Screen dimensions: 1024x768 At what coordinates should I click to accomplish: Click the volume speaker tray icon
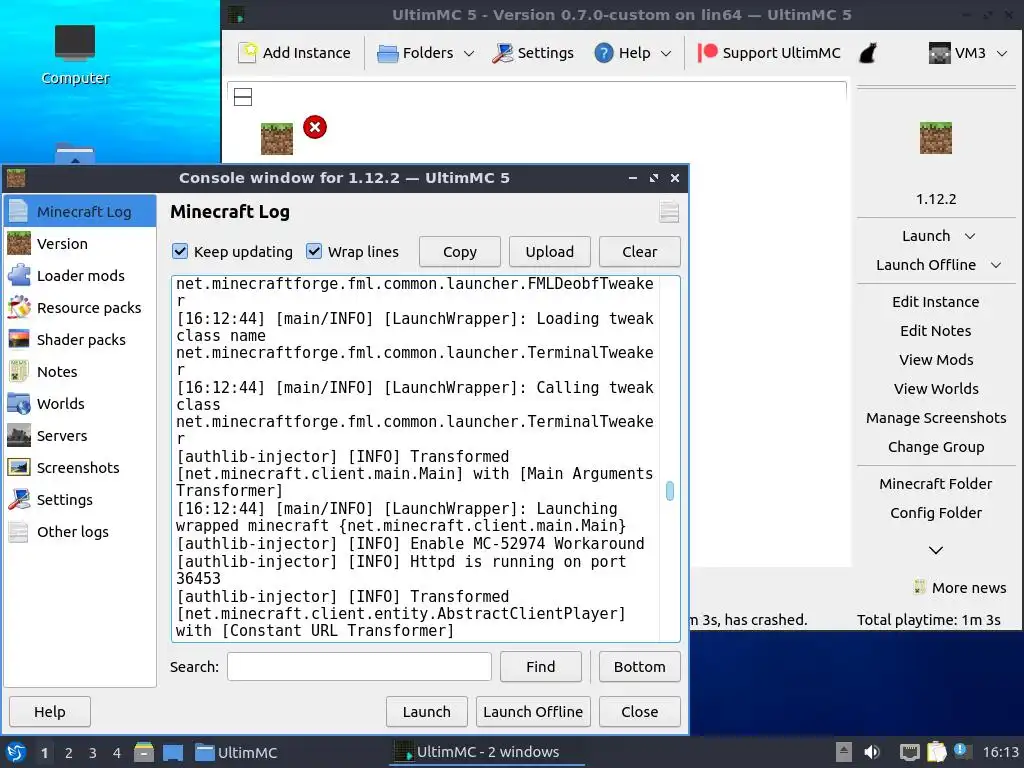coord(872,752)
